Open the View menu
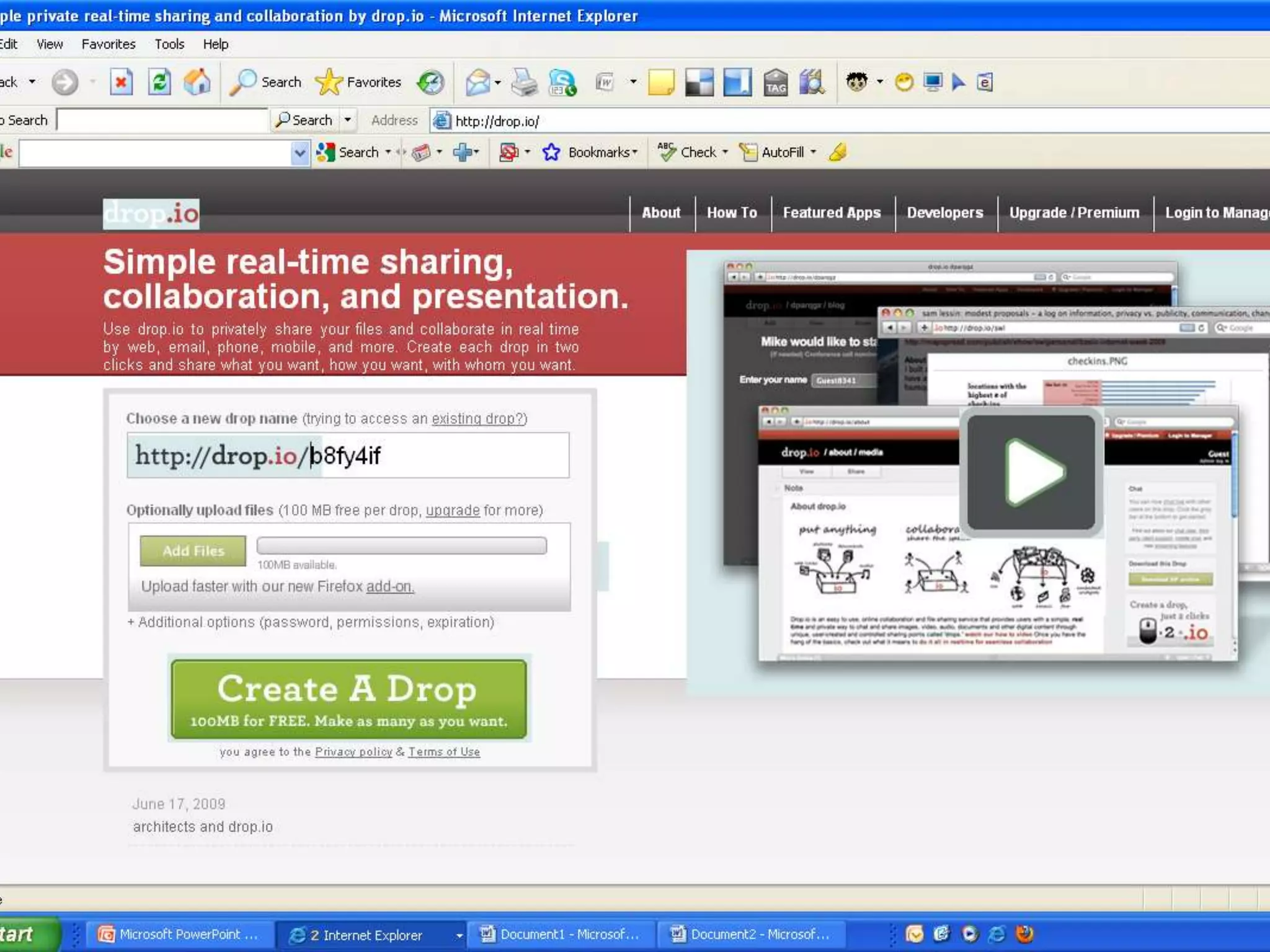This screenshot has width=1270, height=952. point(50,44)
